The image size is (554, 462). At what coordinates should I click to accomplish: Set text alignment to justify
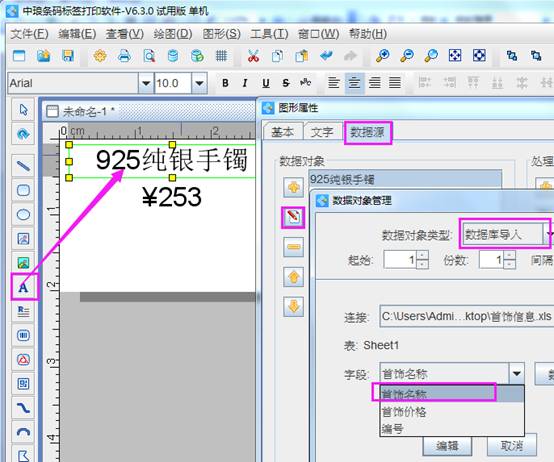click(395, 83)
